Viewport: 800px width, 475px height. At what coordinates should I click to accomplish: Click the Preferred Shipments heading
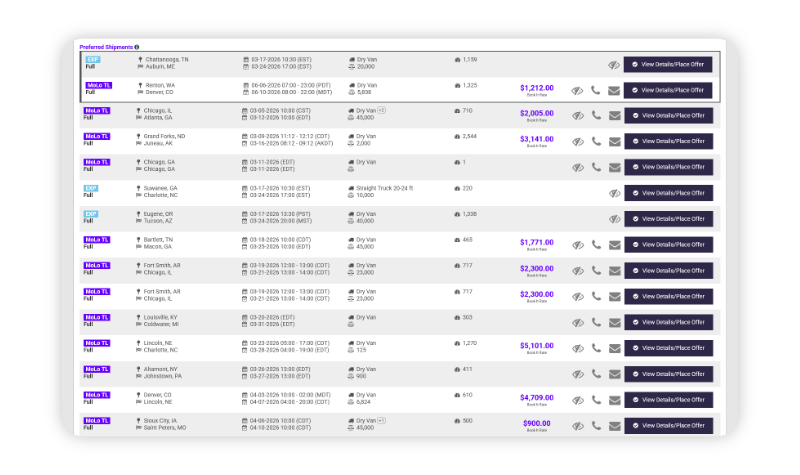[x=106, y=47]
